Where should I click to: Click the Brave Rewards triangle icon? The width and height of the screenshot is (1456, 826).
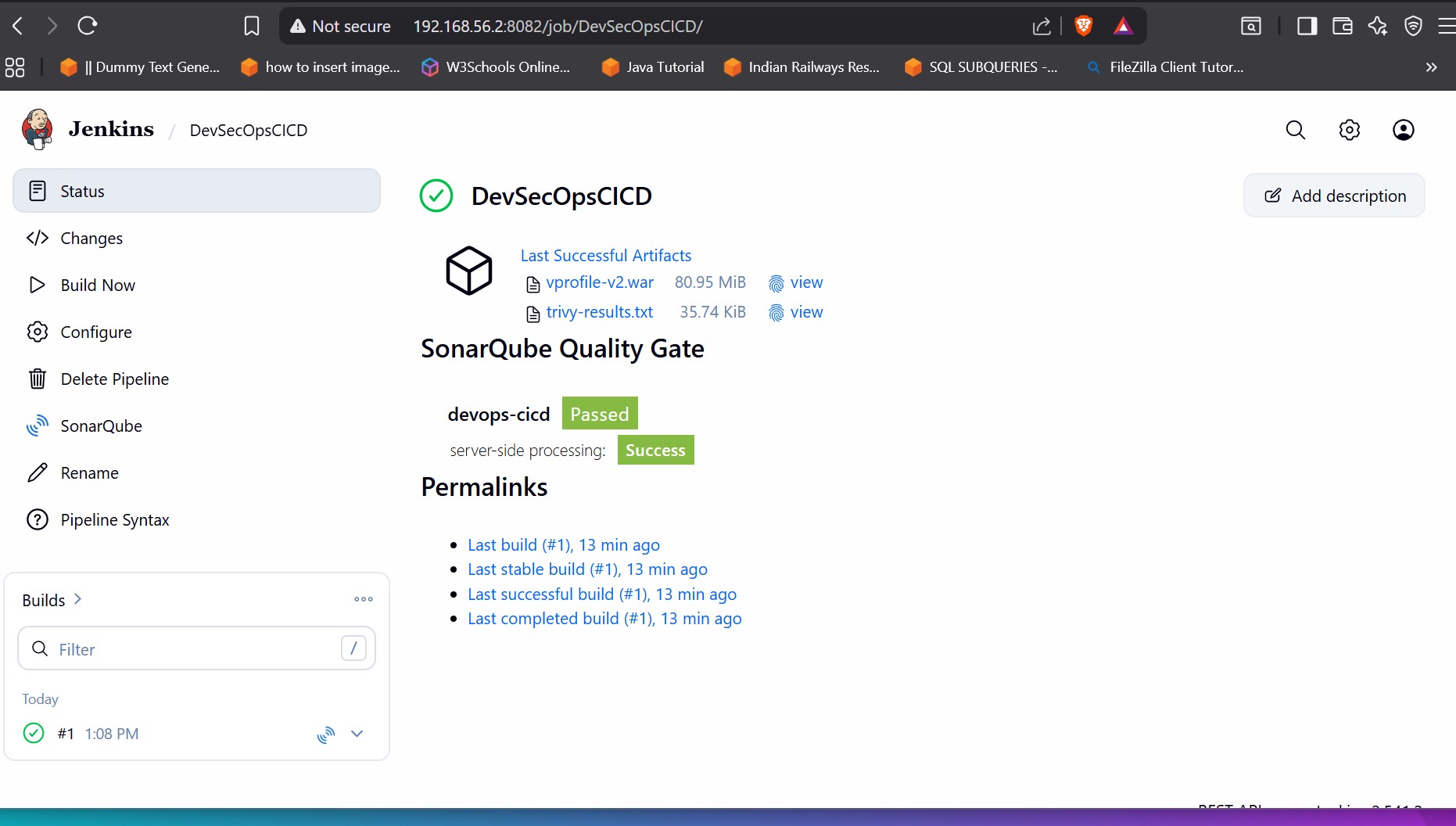pyautogui.click(x=1123, y=26)
